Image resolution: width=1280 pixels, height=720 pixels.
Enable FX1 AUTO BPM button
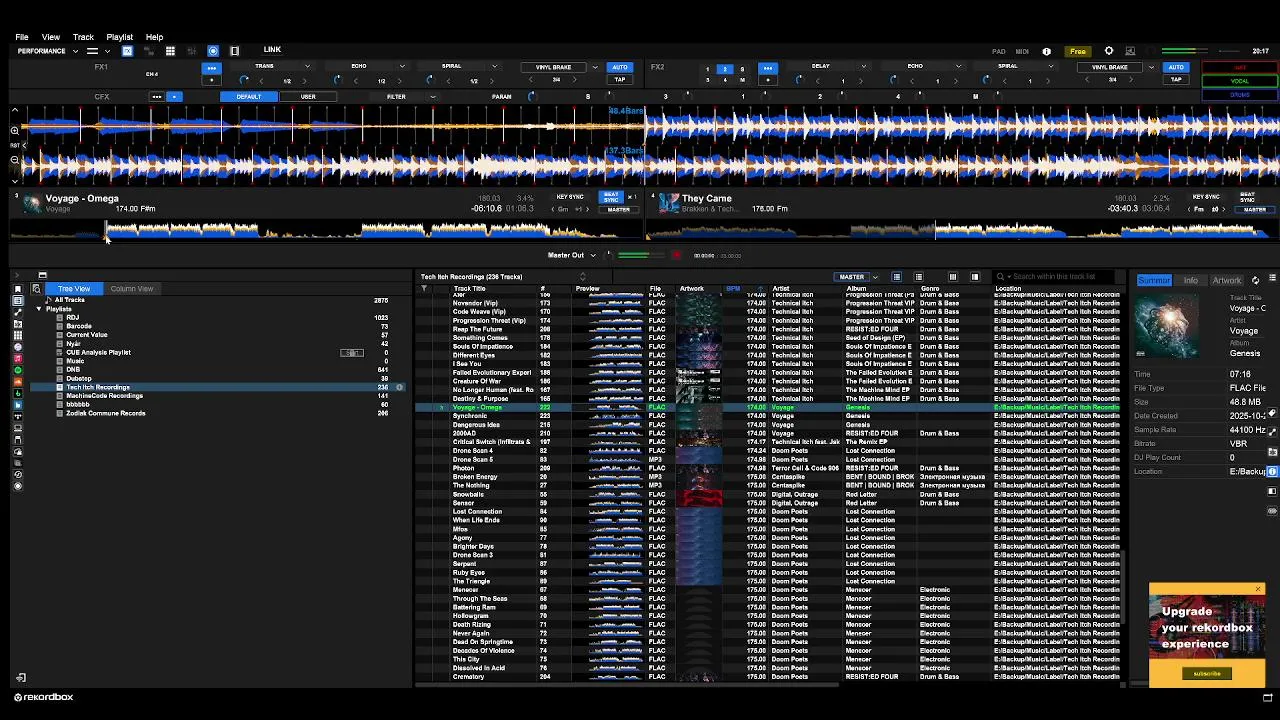(x=620, y=67)
